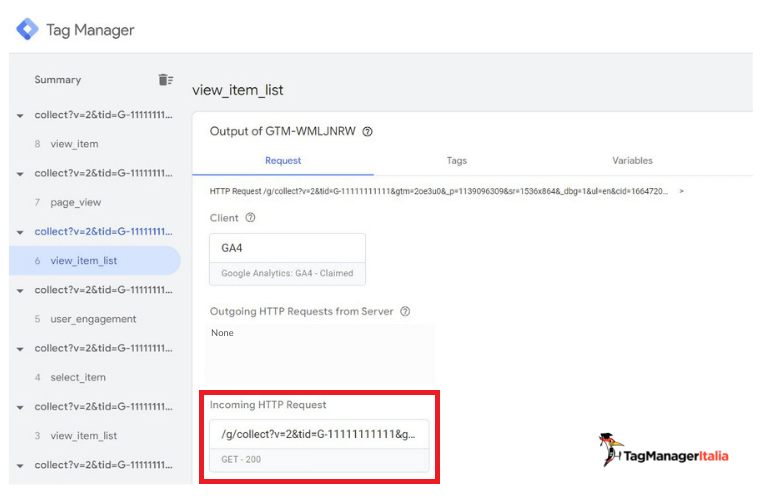Open help beside Outgoing HTTP Requests from Server
This screenshot has height=500, width=762.
point(405,311)
